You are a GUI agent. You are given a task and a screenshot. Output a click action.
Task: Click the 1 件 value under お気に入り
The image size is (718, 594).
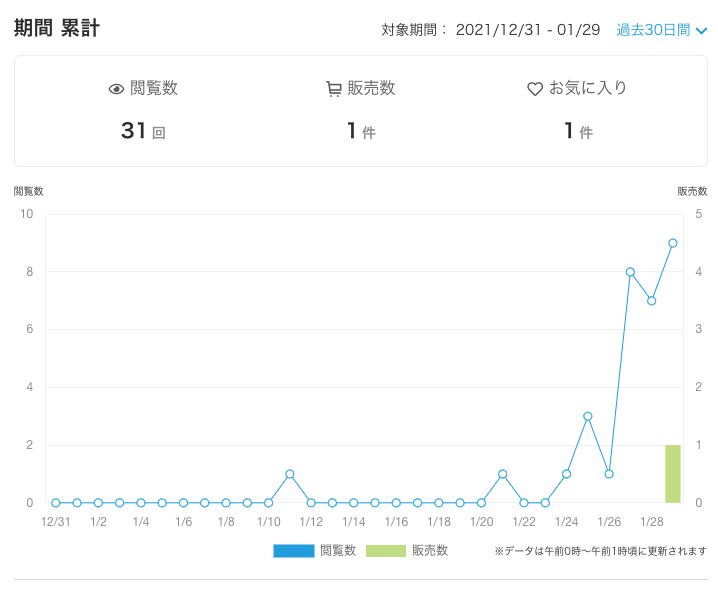coord(579,131)
